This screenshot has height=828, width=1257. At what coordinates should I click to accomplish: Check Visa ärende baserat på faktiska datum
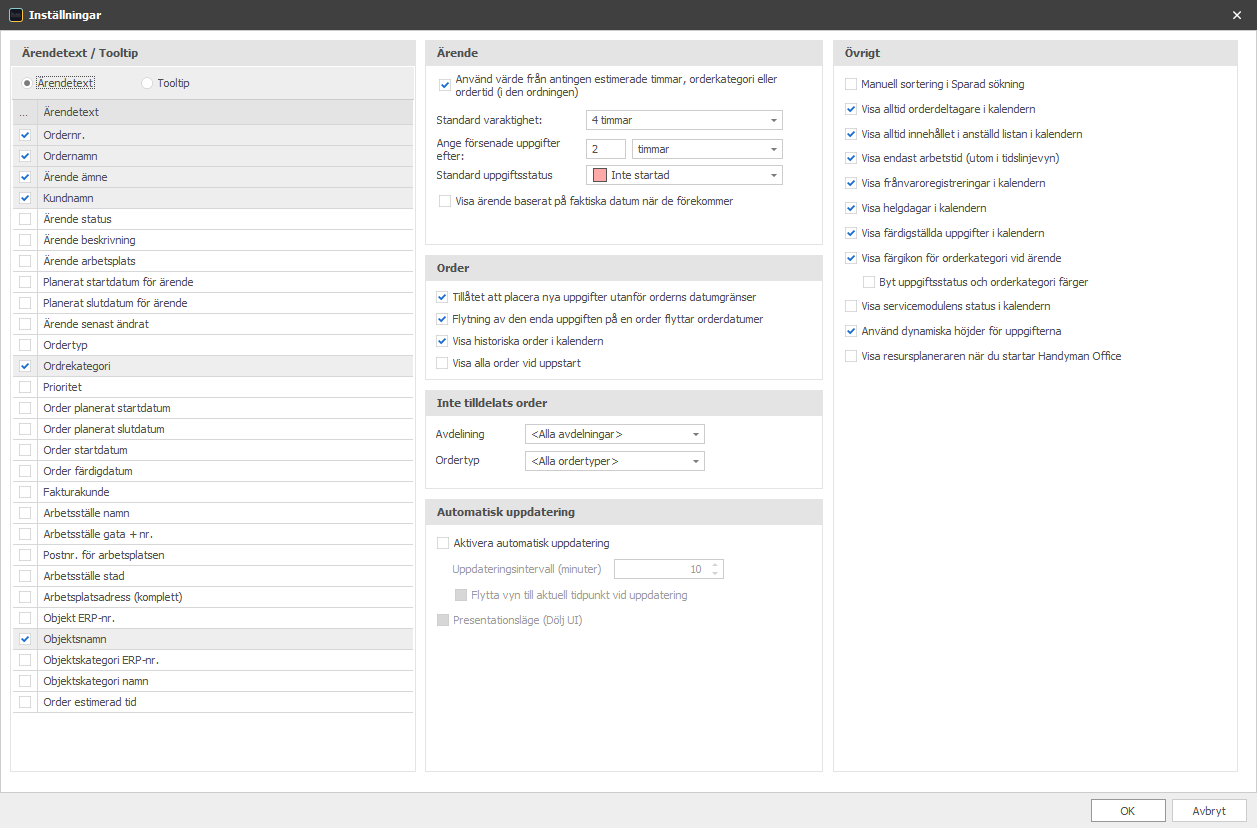(x=445, y=201)
